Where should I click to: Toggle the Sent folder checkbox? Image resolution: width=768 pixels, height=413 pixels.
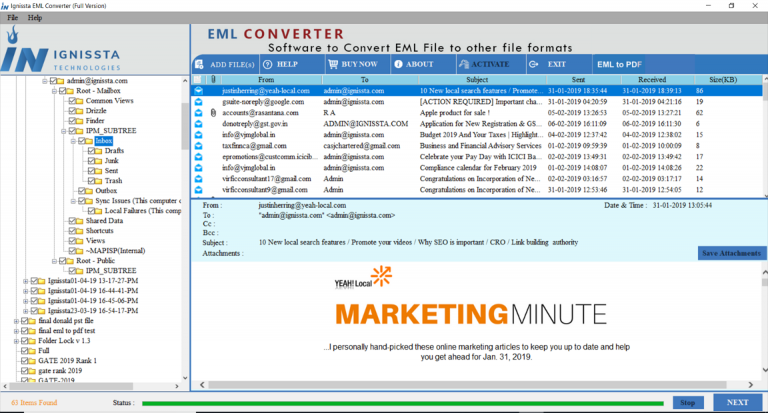(x=92, y=171)
